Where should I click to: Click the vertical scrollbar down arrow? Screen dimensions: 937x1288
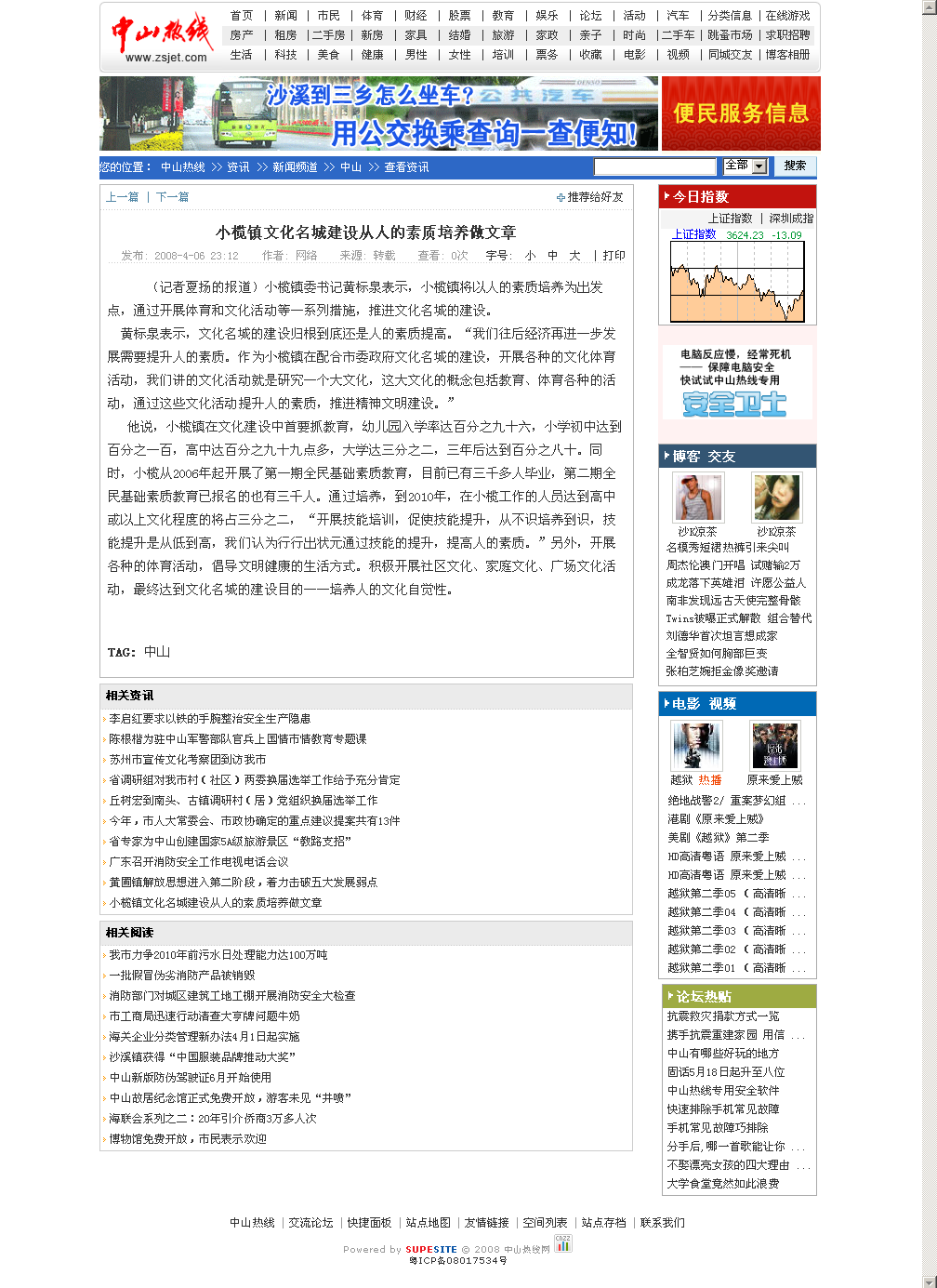(x=929, y=1281)
